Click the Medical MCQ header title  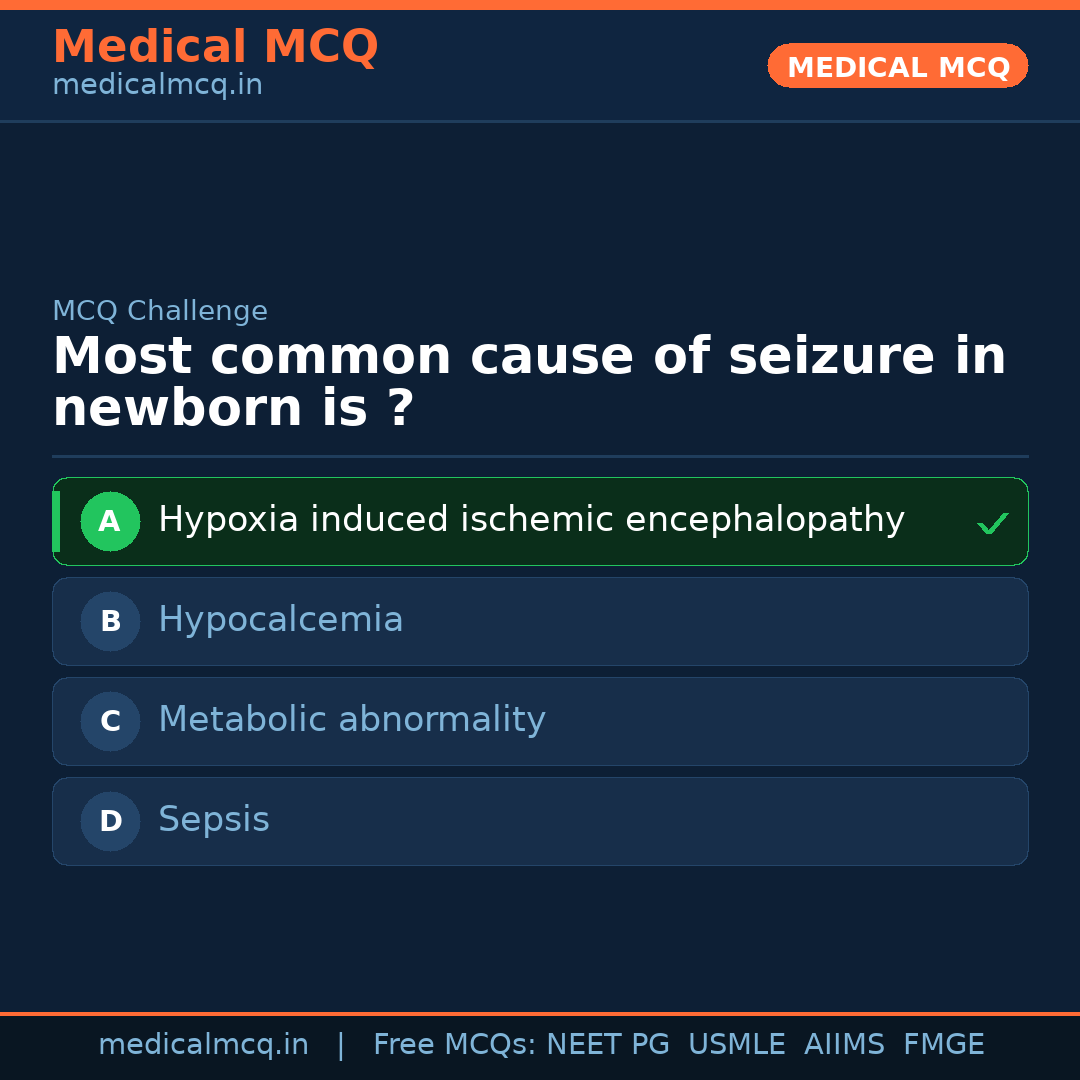click(x=215, y=47)
